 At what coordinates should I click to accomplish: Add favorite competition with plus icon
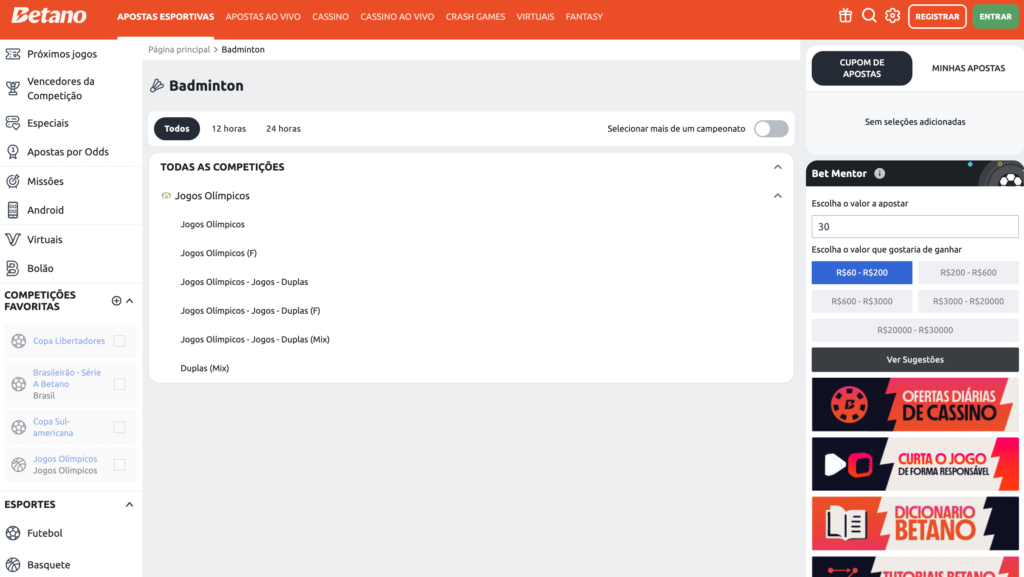point(116,301)
